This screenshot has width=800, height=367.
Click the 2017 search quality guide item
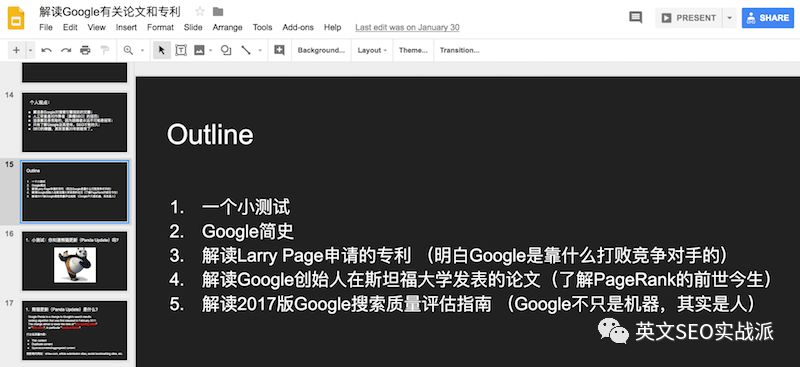click(x=478, y=304)
